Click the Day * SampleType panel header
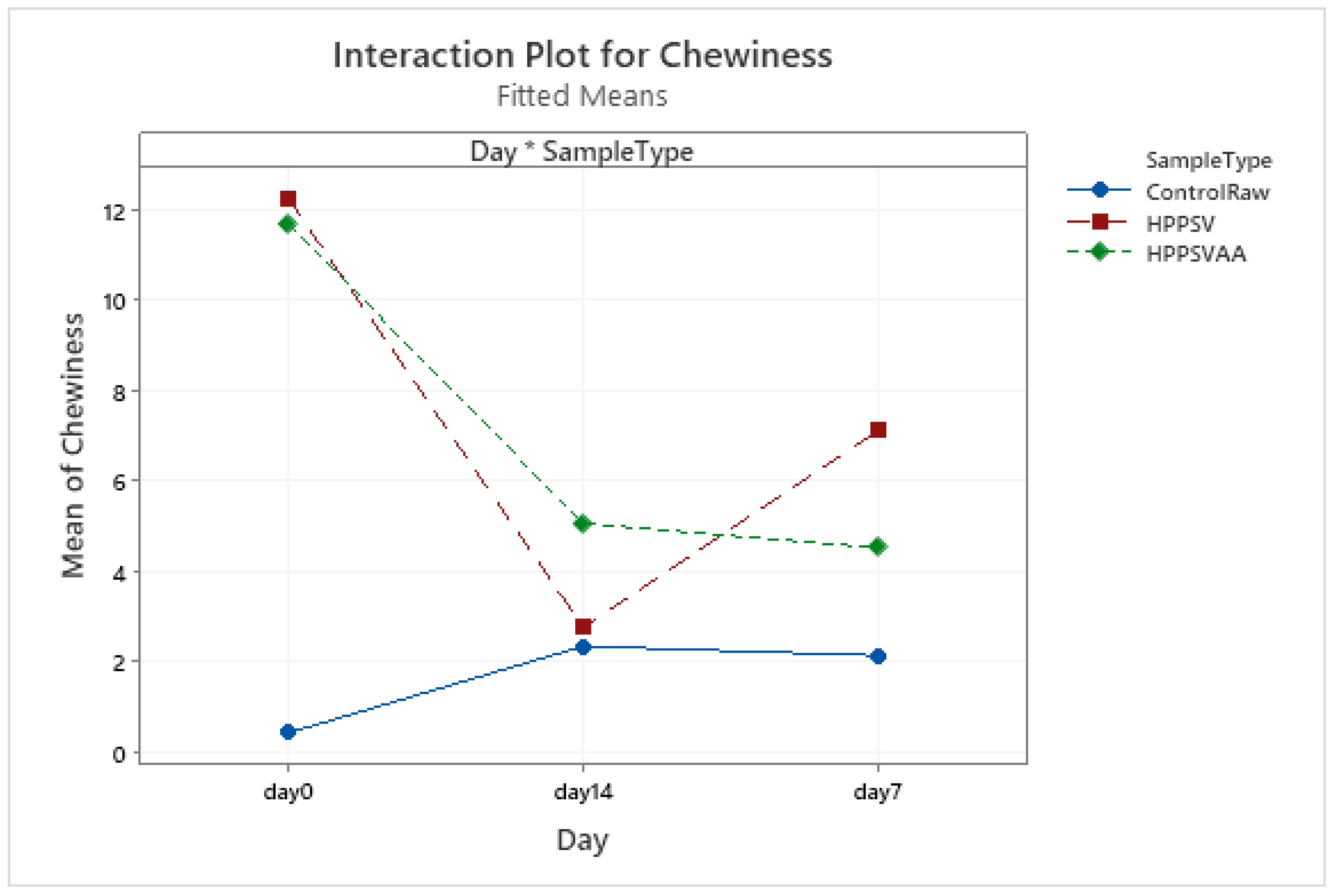The image size is (1335, 896). [x=582, y=152]
